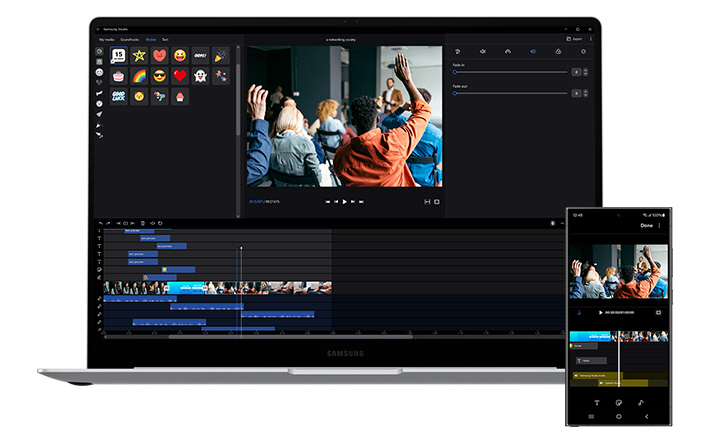The image size is (720, 436).
Task: Open the smiley sticker category in sidebar
Action: tap(99, 72)
